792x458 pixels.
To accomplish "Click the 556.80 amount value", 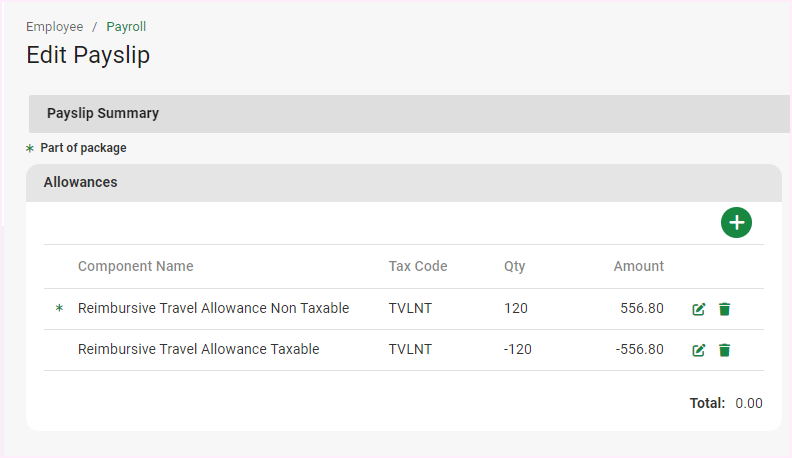I will [x=642, y=308].
